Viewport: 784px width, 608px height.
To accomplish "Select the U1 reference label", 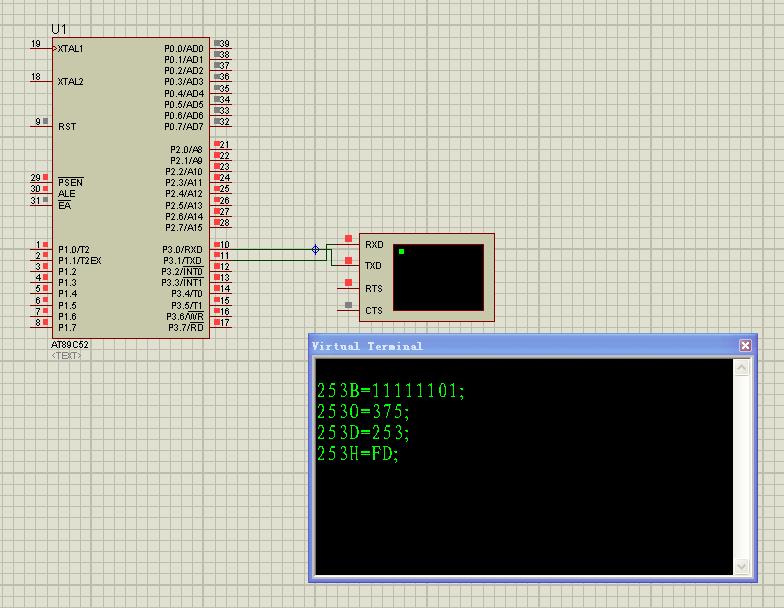I will [59, 30].
